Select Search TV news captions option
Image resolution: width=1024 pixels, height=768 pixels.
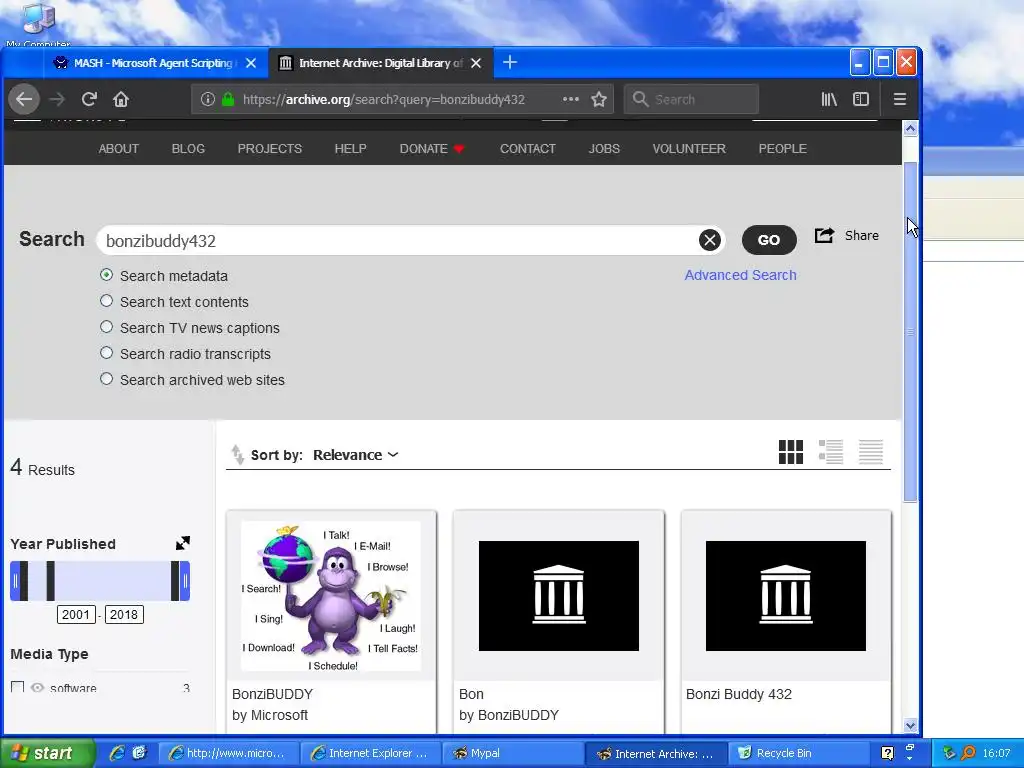pyautogui.click(x=106, y=327)
